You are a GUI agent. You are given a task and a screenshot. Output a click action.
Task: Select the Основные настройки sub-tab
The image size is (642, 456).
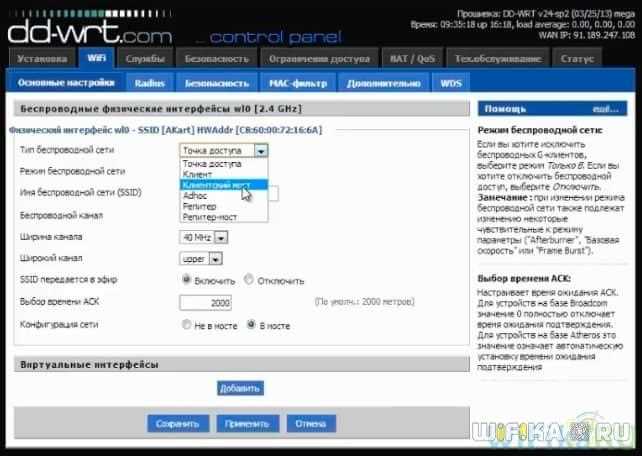pyautogui.click(x=66, y=83)
